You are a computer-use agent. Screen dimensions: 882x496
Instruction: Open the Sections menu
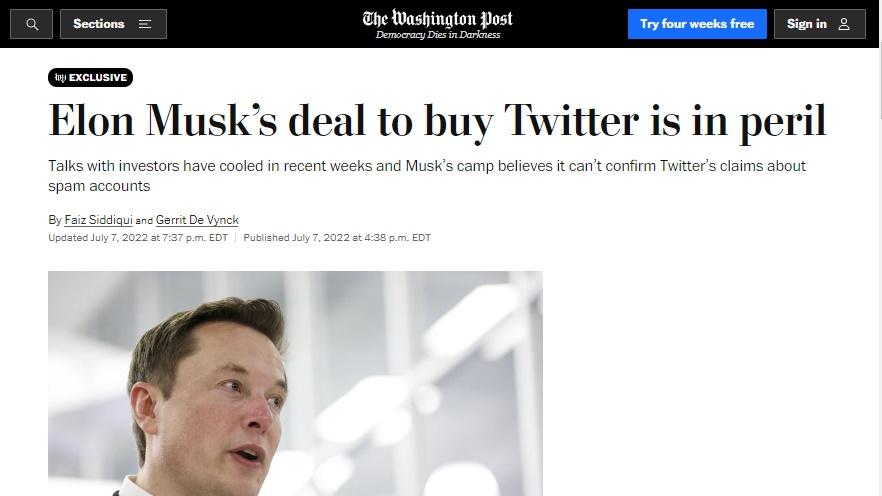(100, 24)
